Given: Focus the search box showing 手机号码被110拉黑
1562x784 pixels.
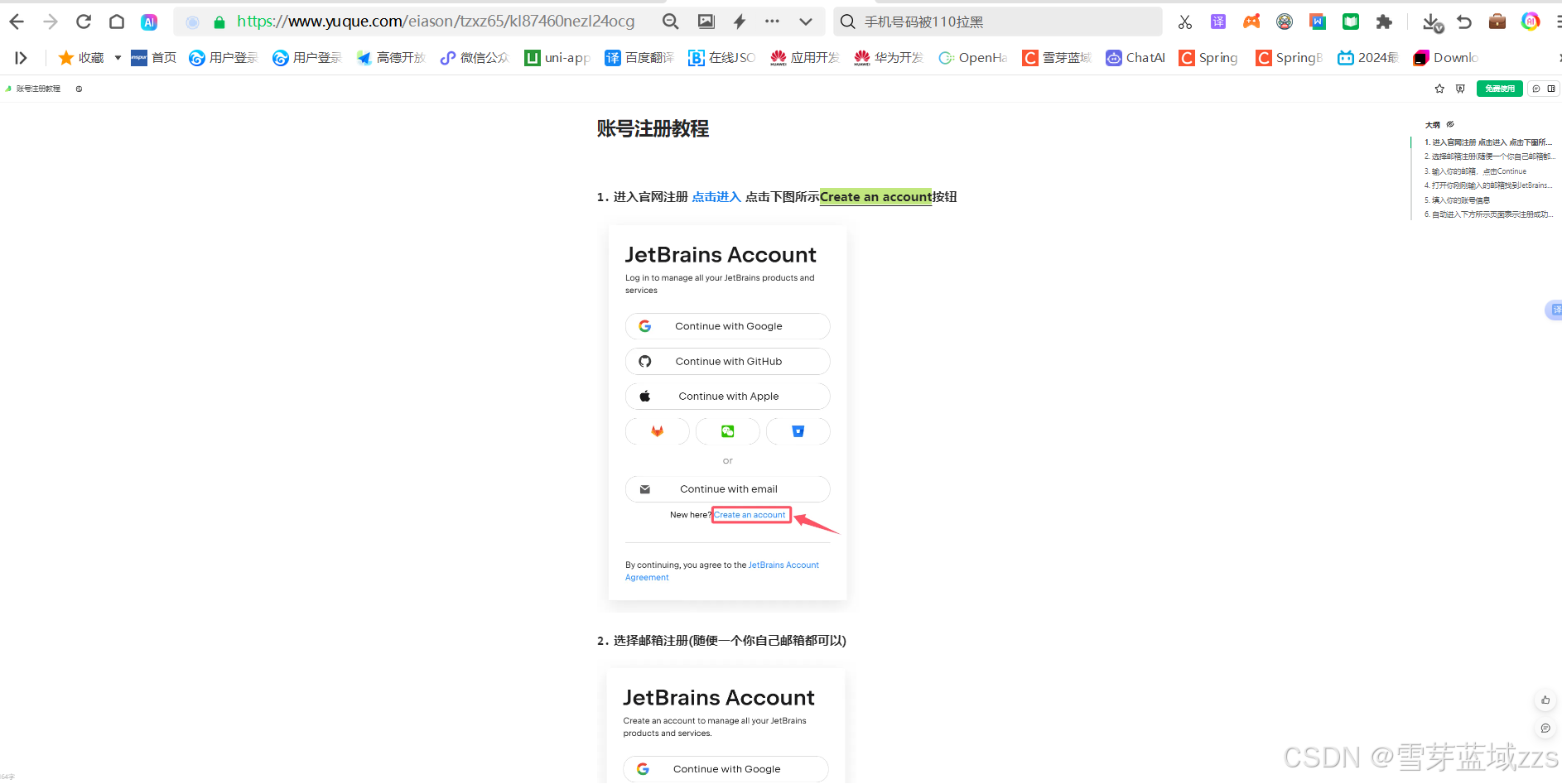Looking at the screenshot, I should [x=997, y=22].
